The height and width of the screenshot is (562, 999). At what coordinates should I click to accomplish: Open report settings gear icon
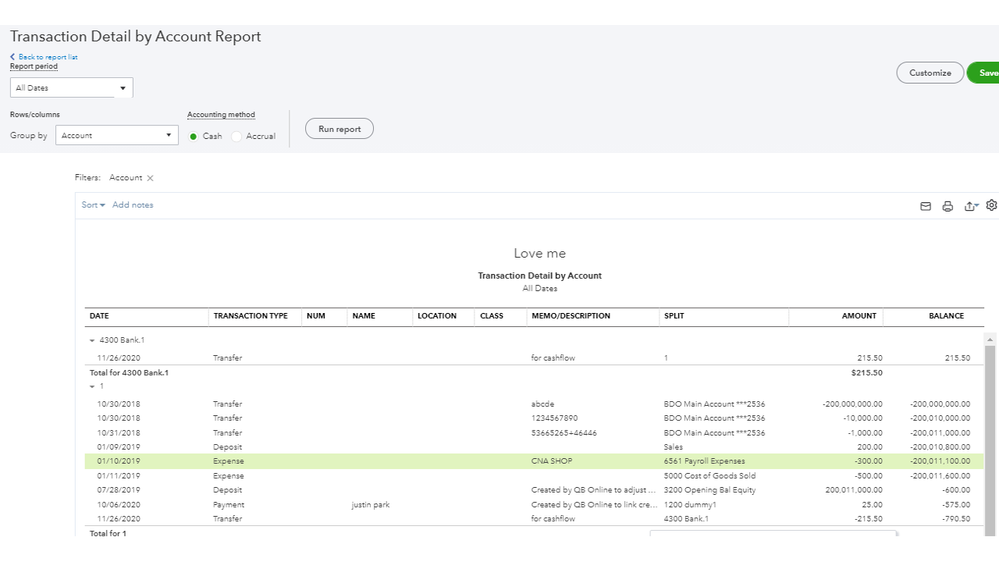991,205
